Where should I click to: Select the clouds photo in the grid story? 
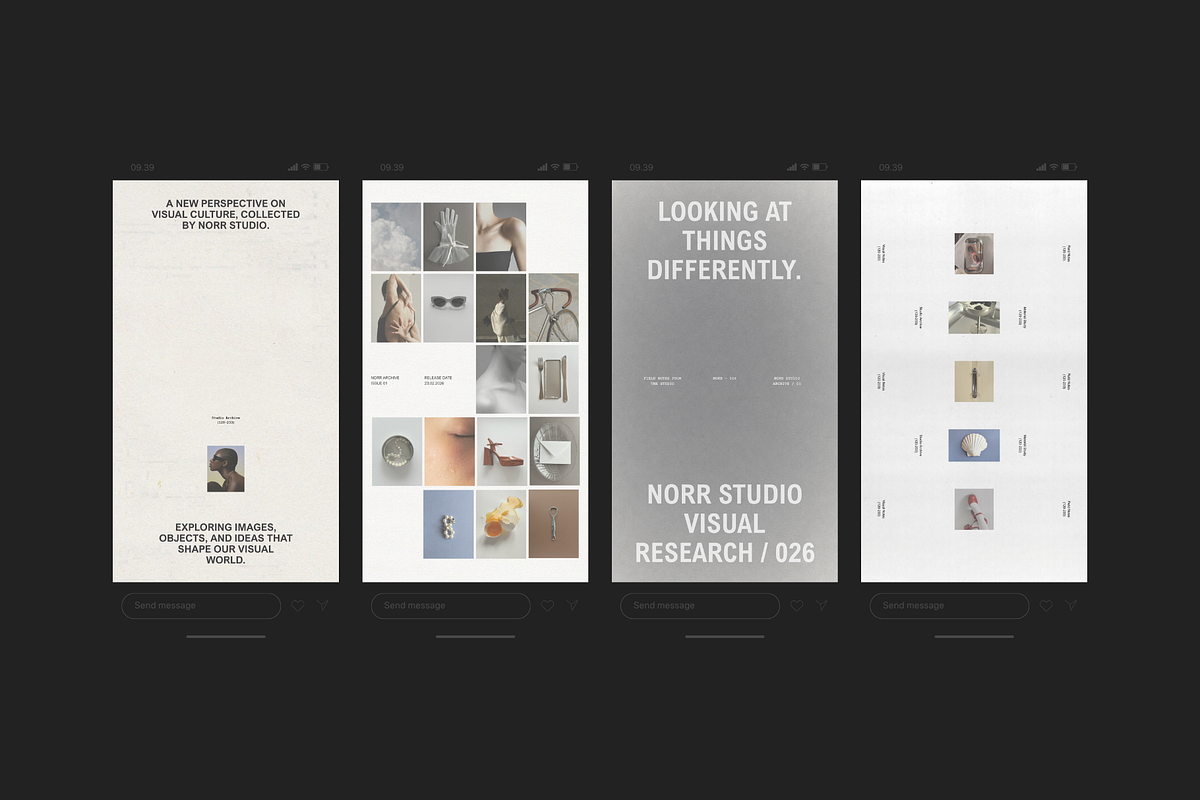click(x=396, y=236)
